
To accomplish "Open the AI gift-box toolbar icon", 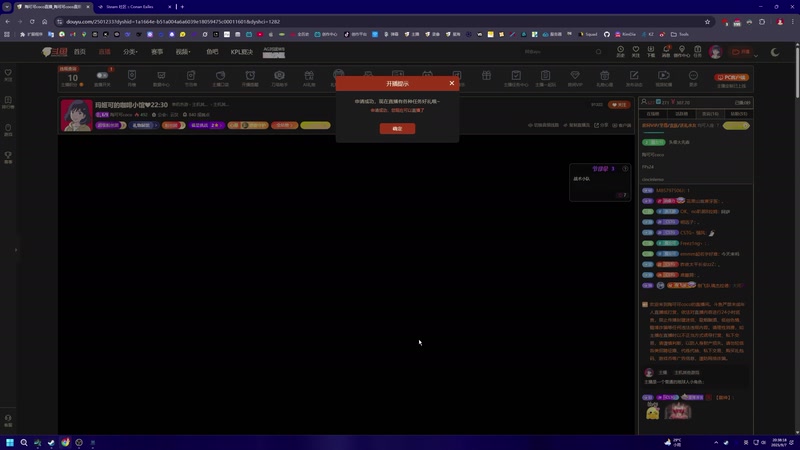I will click(x=309, y=76).
